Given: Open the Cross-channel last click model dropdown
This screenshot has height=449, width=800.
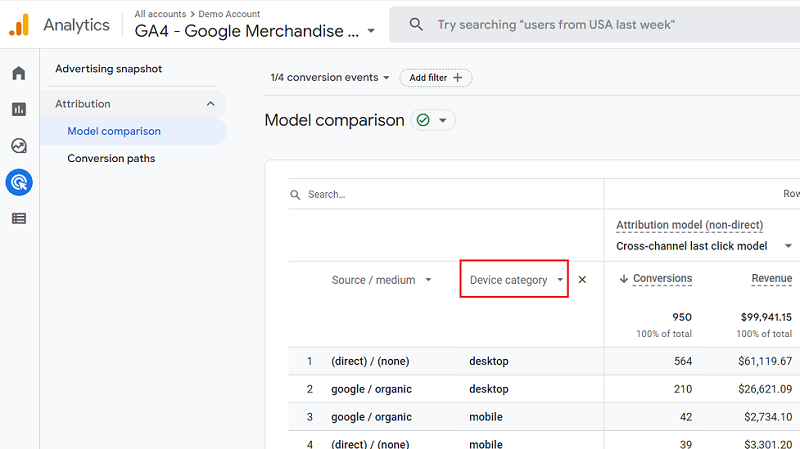Looking at the screenshot, I should pos(704,246).
